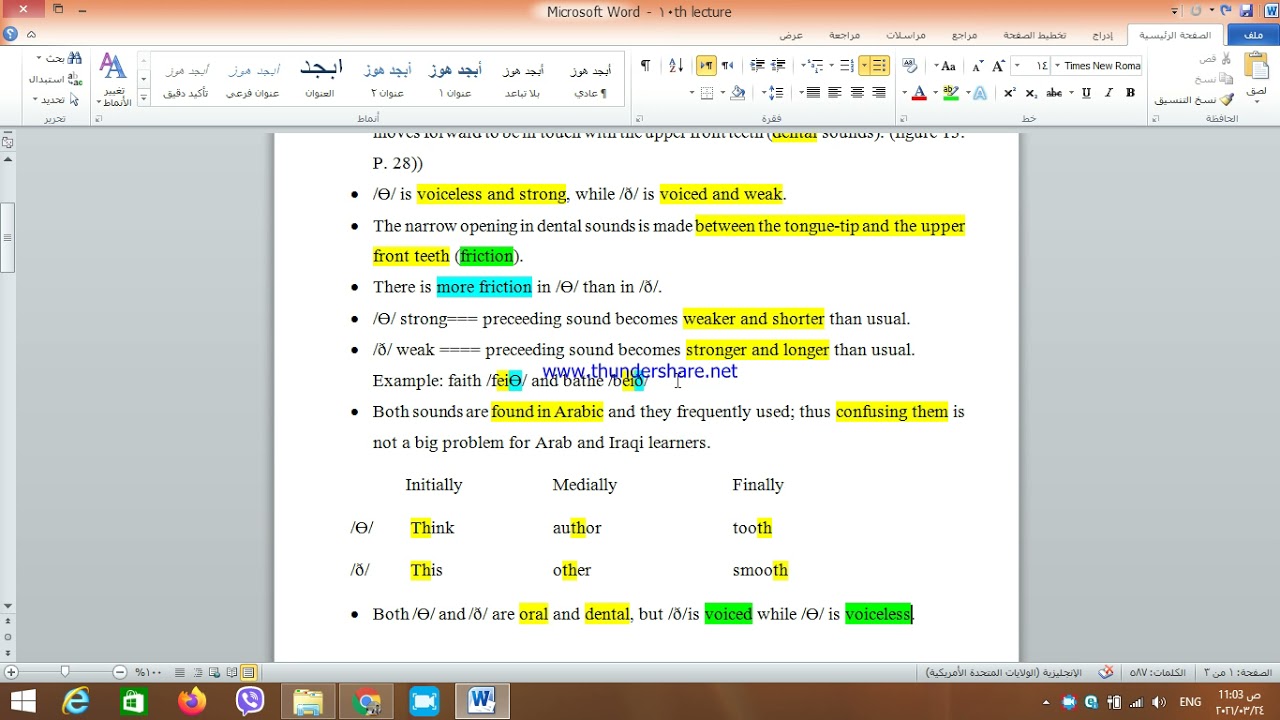
Task: Expand the styles gallery with the More arrow
Action: pyautogui.click(x=144, y=96)
